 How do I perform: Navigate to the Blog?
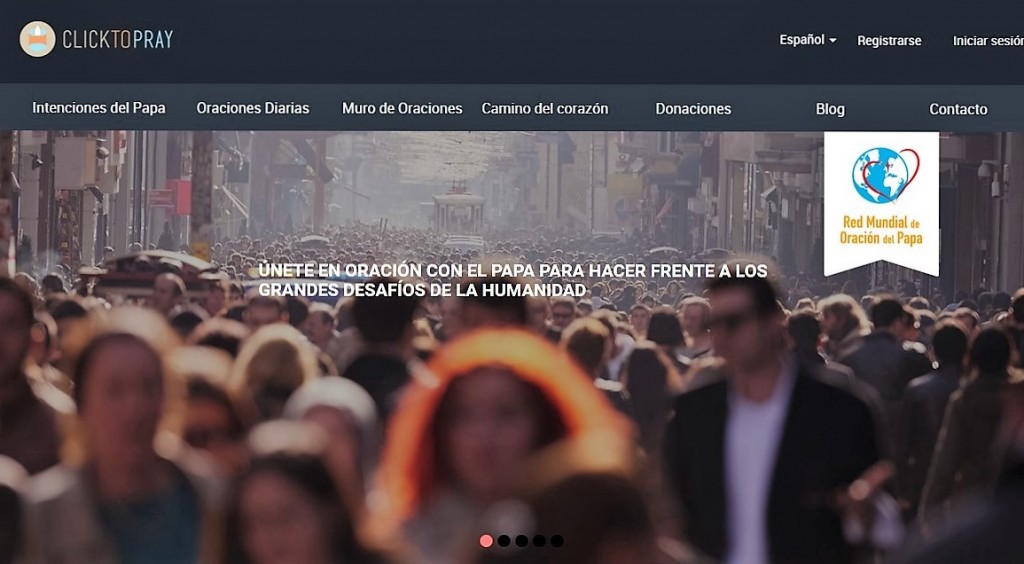[830, 109]
